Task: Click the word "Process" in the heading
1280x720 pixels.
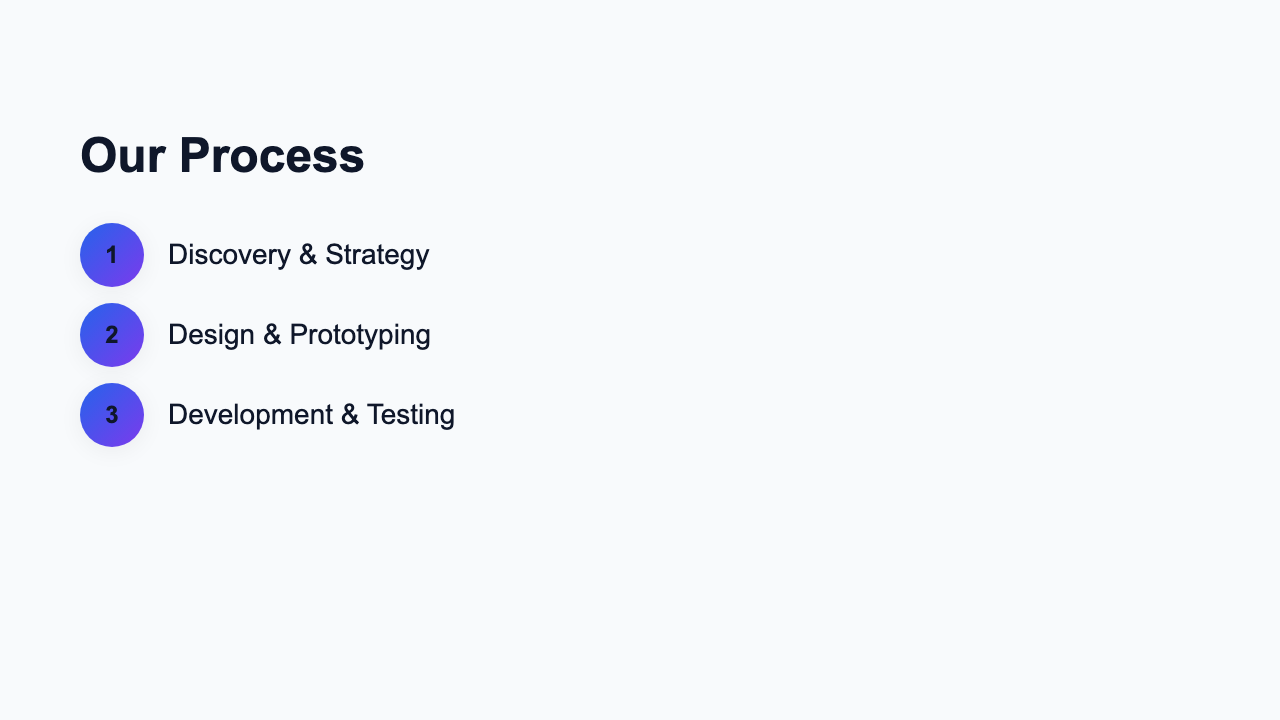Action: pyautogui.click(x=272, y=156)
